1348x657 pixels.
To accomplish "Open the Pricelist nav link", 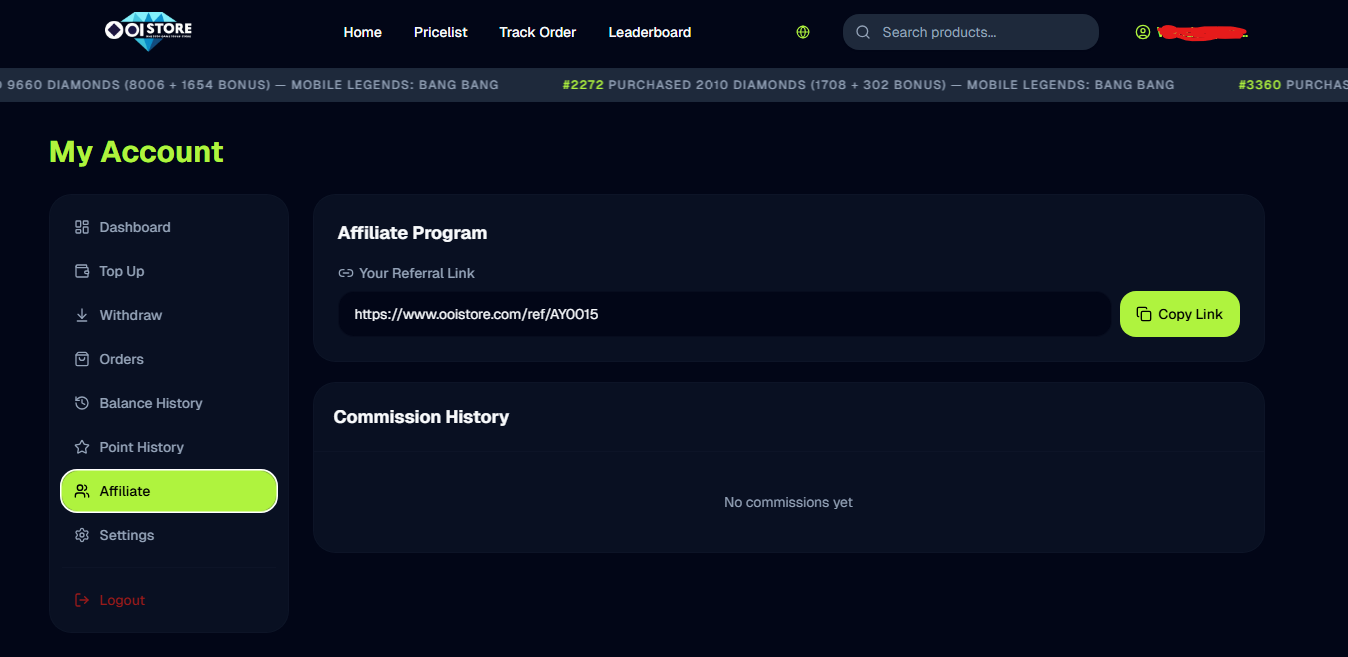I will pos(441,32).
